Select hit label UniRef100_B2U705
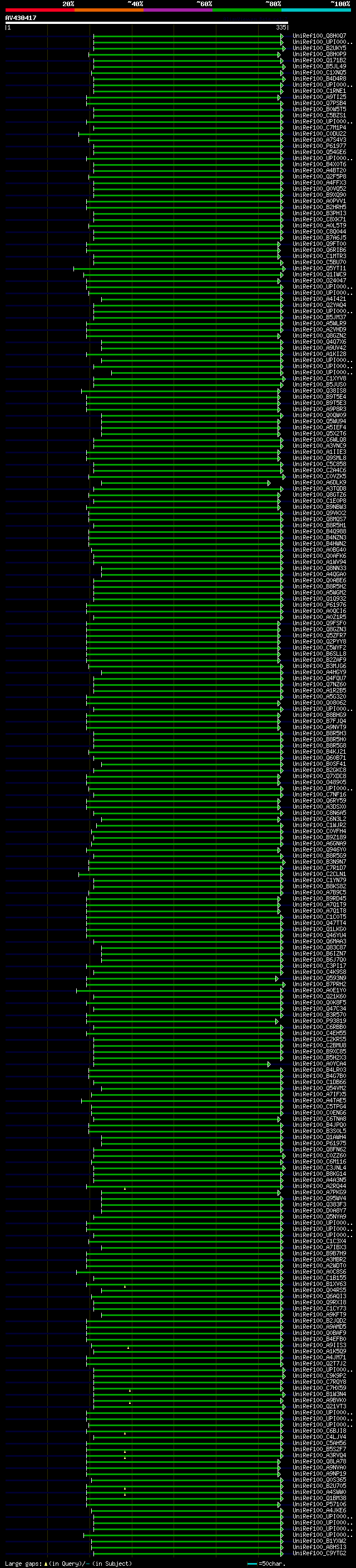 tap(319, 1486)
